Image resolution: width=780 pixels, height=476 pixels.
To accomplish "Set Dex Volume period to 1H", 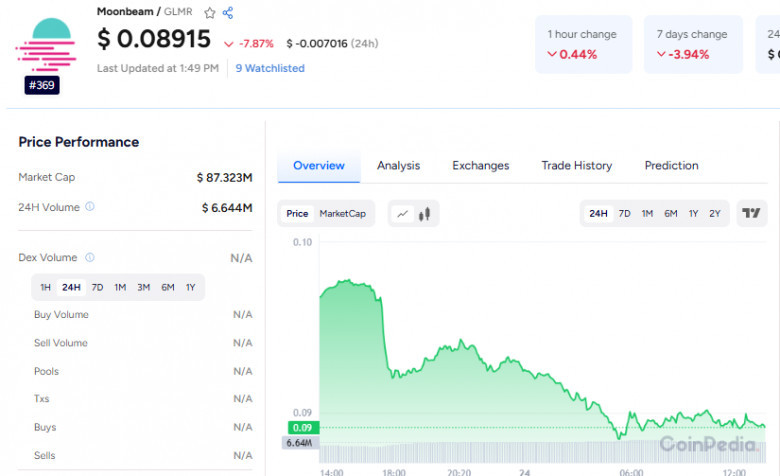I will tap(45, 287).
